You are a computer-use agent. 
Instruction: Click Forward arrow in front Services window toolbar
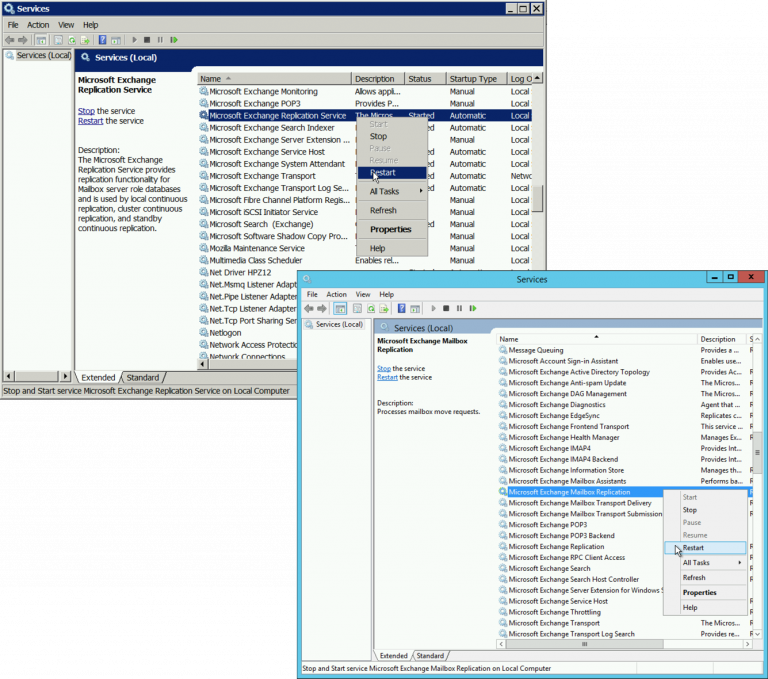click(x=322, y=309)
